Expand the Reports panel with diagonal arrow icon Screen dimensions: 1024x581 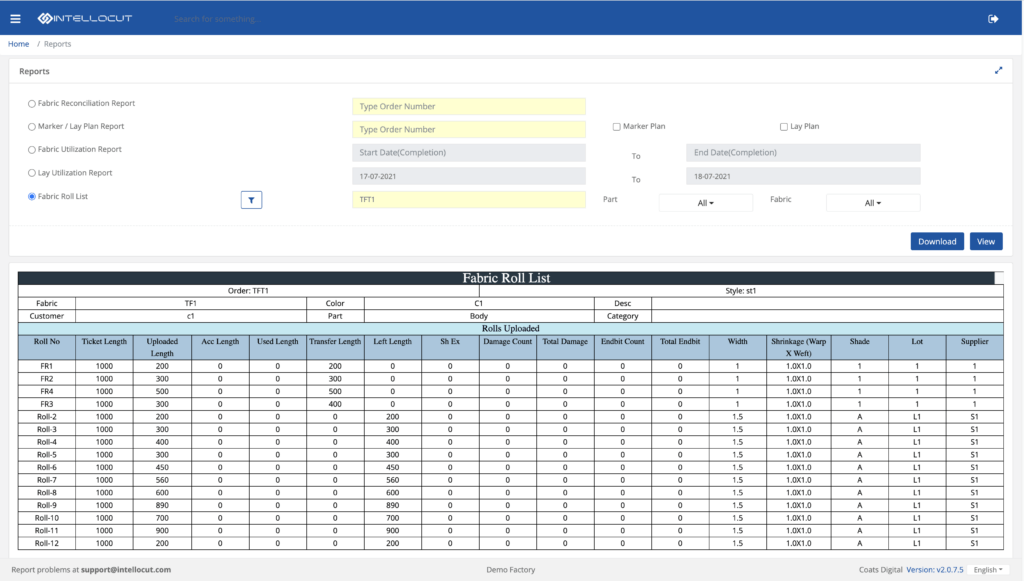(x=998, y=70)
